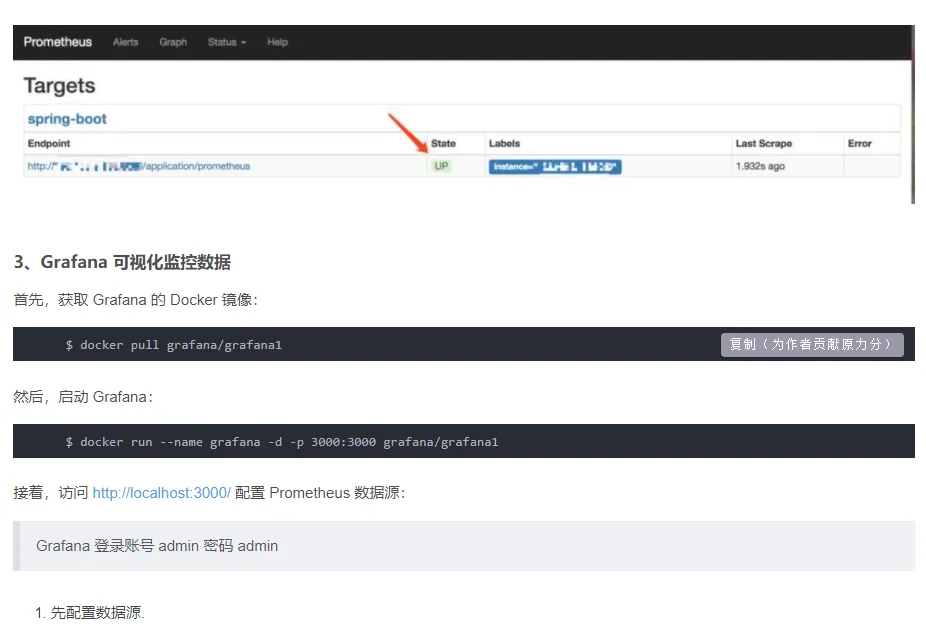This screenshot has width=926, height=637.
Task: Click the spring-boot target group link
Action: (x=67, y=119)
